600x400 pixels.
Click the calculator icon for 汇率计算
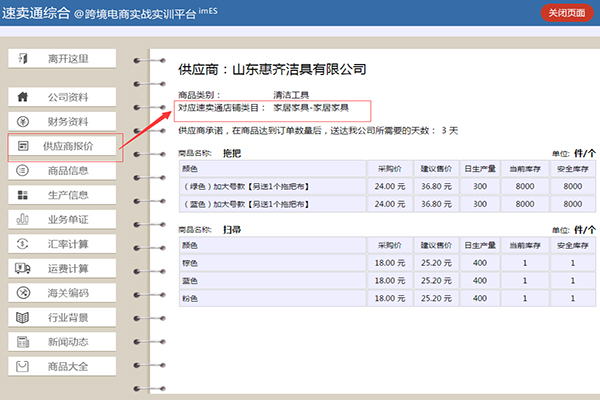[23, 244]
